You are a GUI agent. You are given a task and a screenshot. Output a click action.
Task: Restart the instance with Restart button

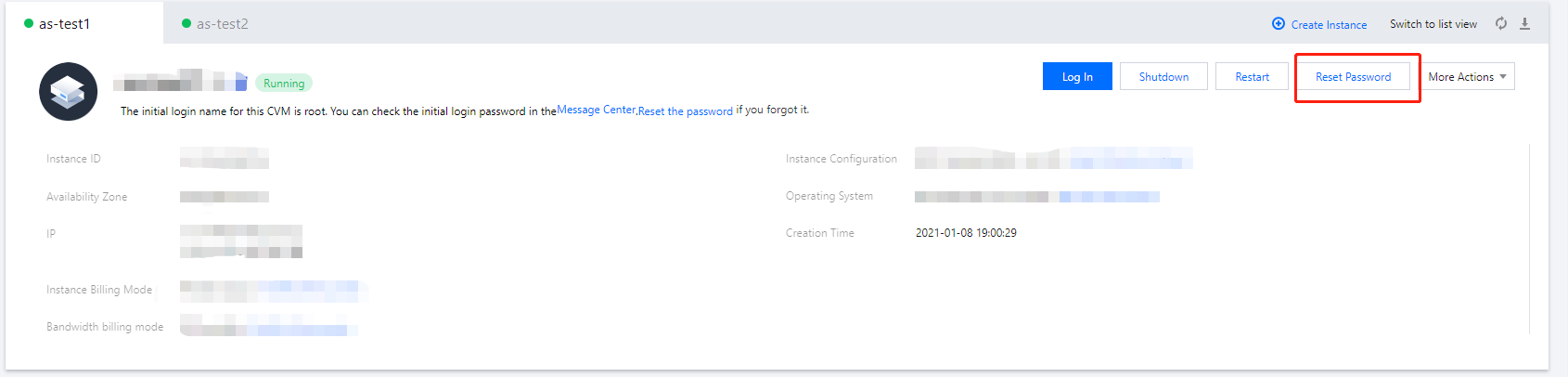[x=1252, y=77]
